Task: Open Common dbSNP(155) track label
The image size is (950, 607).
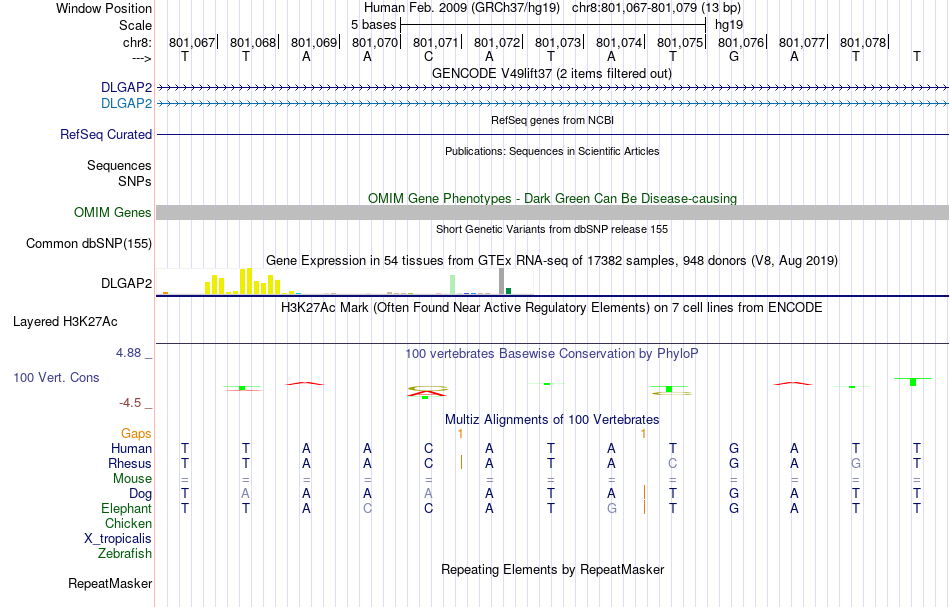Action: point(88,244)
